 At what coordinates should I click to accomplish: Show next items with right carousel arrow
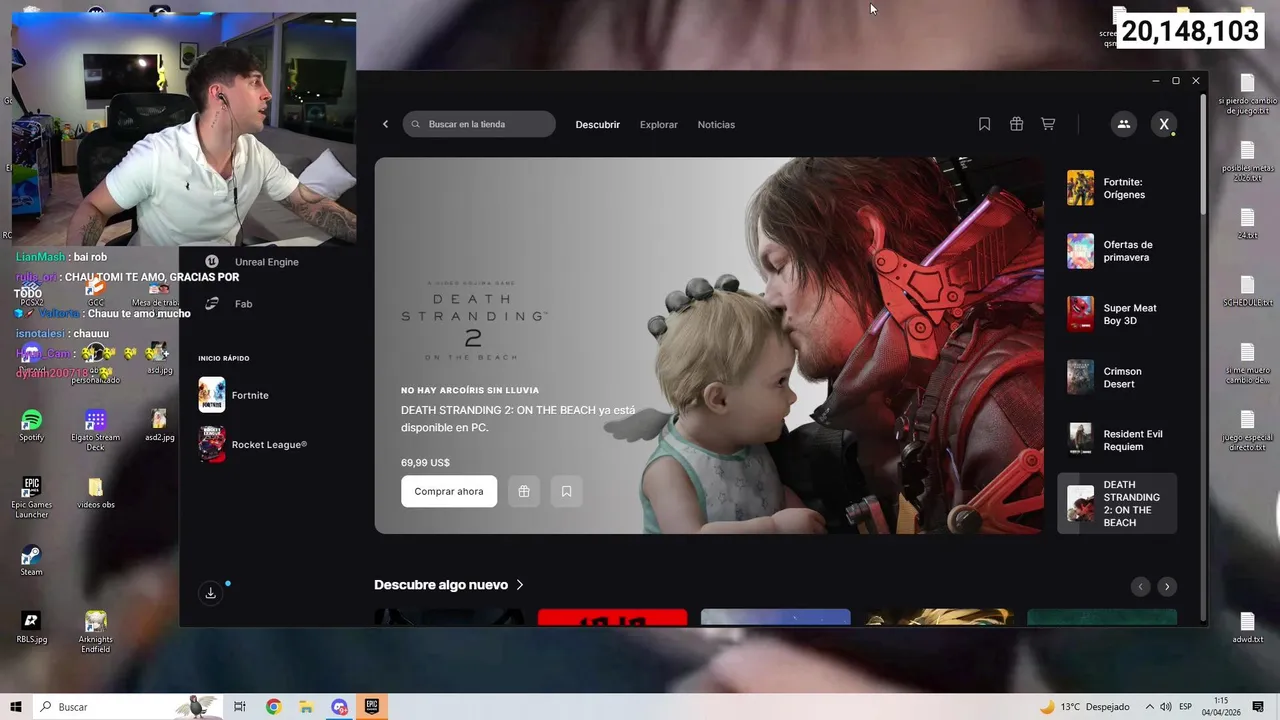(x=1167, y=587)
